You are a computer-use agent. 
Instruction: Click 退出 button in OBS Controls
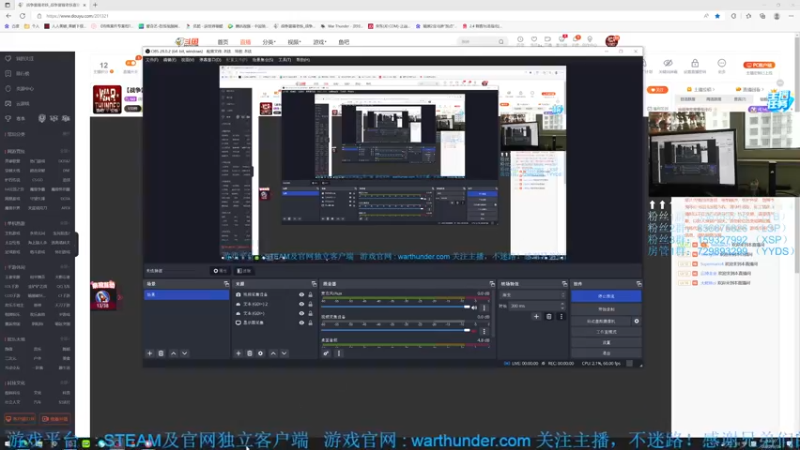(x=606, y=353)
